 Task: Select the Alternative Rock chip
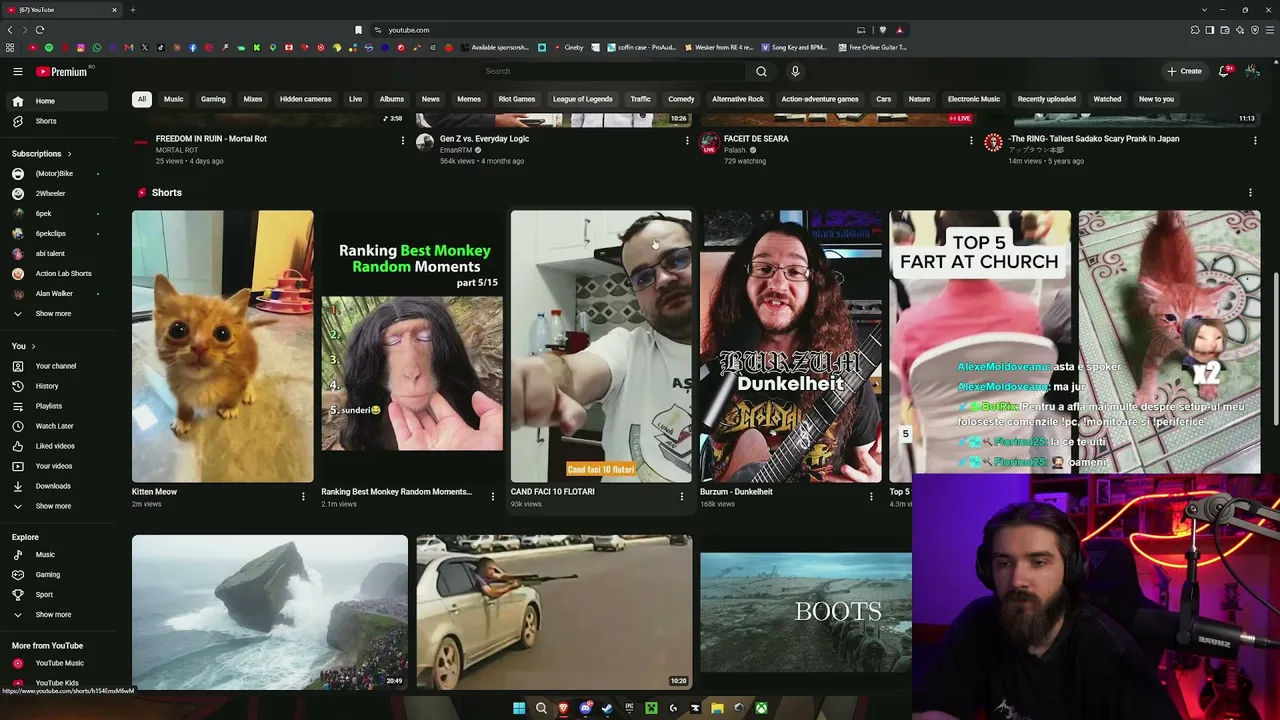pyautogui.click(x=738, y=99)
